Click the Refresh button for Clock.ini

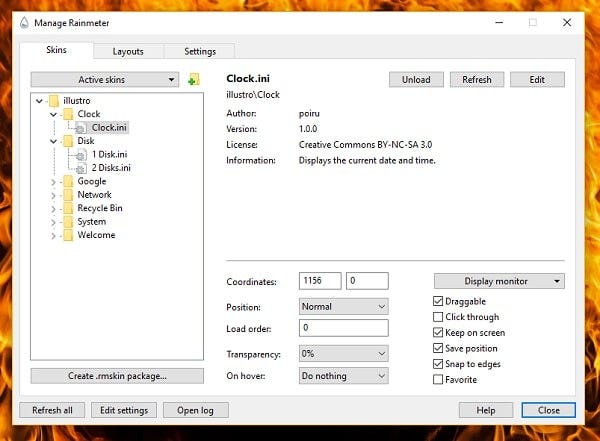pyautogui.click(x=477, y=80)
